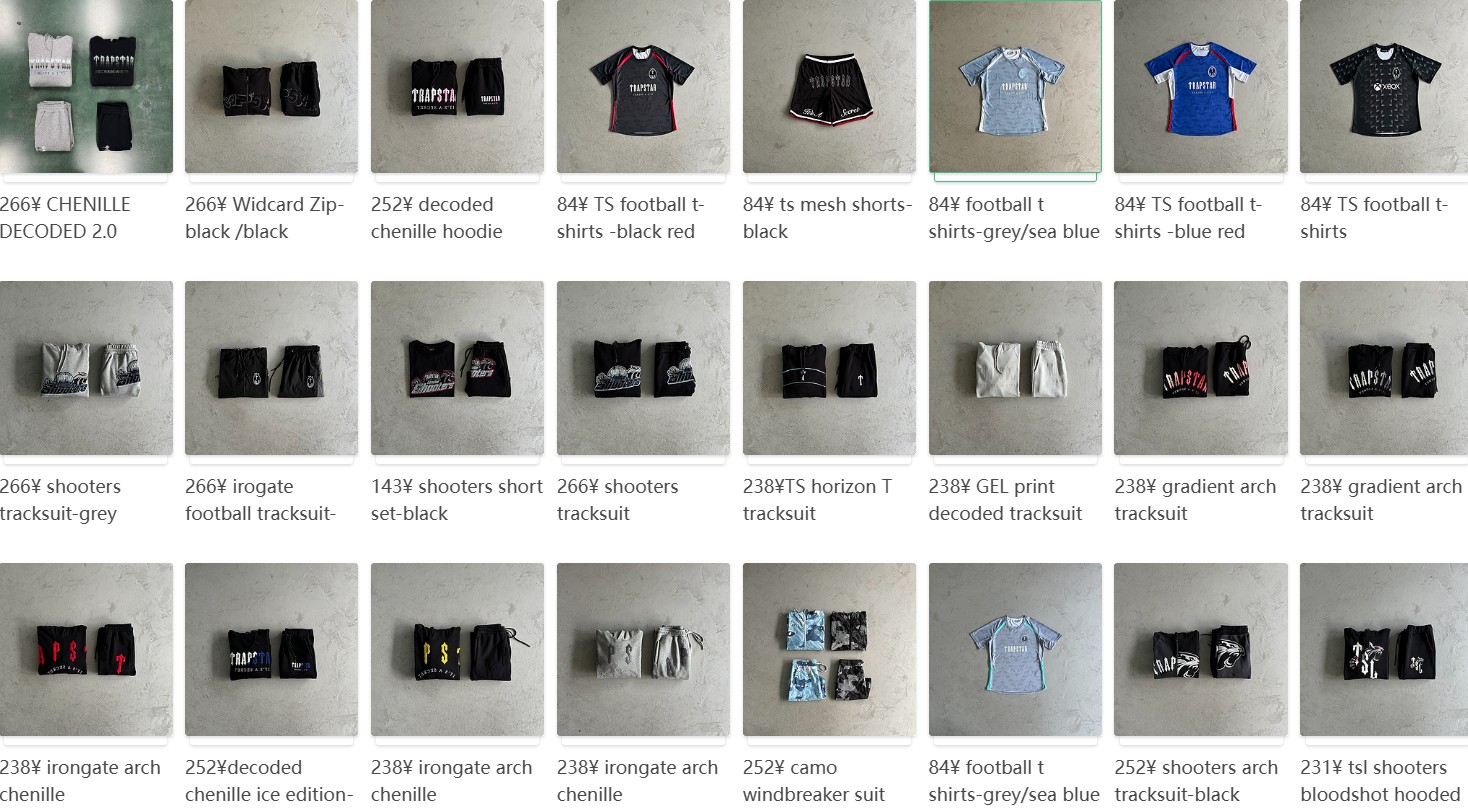Open the 266¥ shooters tracksuit-grey thumbnail
Image resolution: width=1468 pixels, height=811 pixels.
86,368
